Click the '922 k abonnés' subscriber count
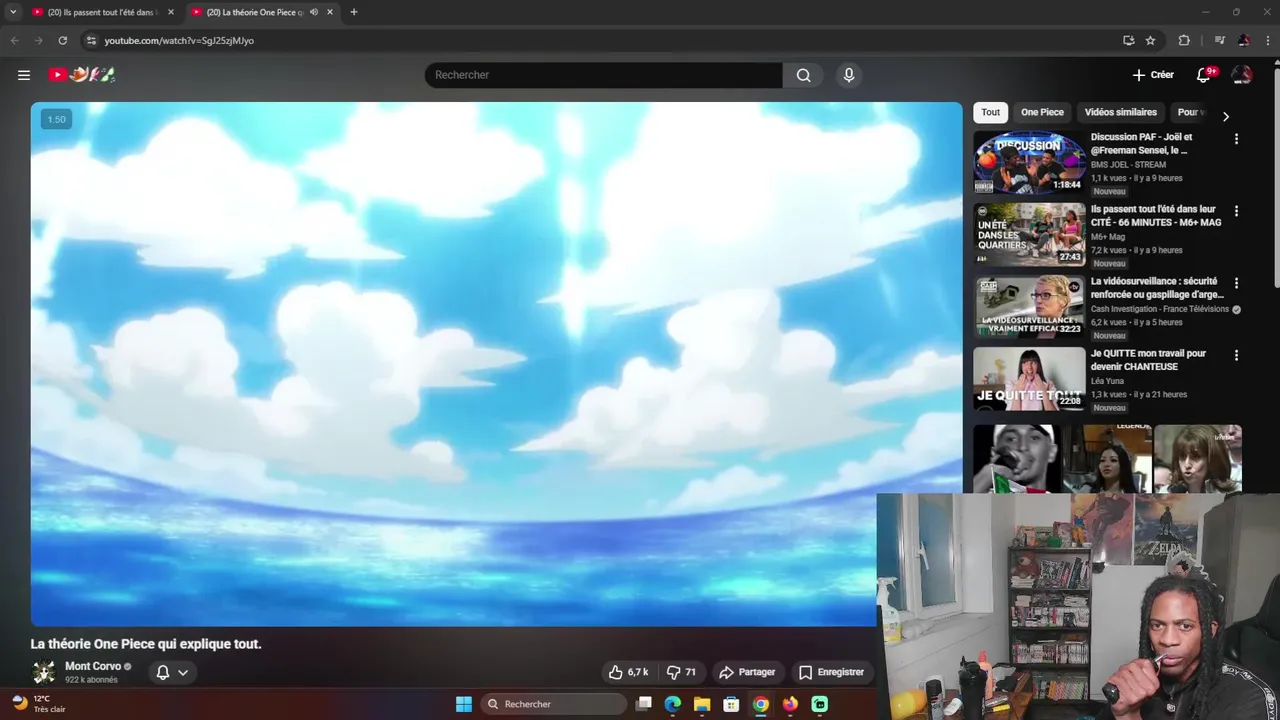This screenshot has width=1280, height=720. (91, 680)
